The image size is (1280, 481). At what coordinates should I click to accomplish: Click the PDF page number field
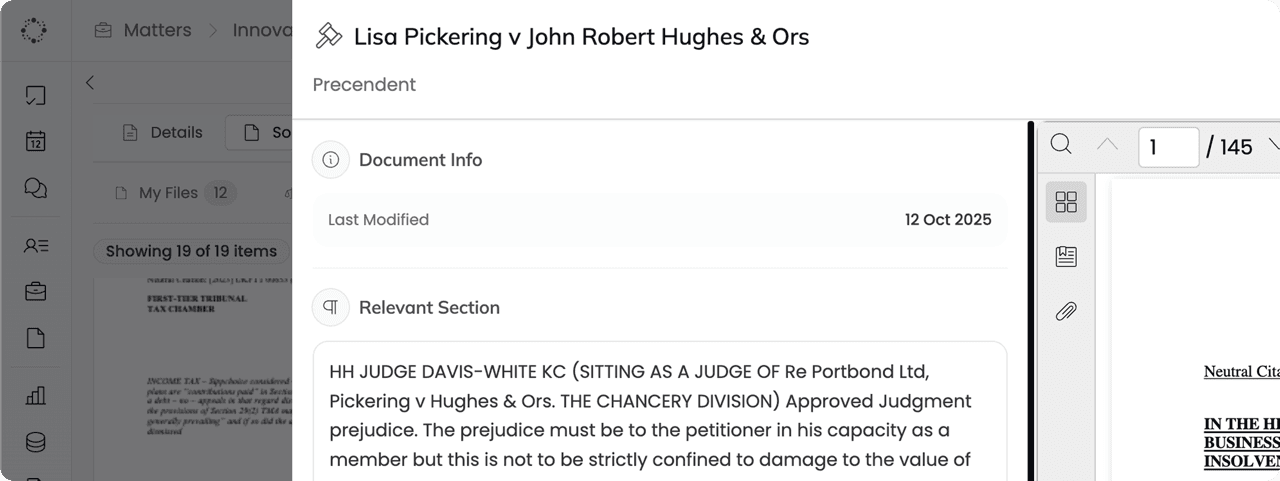(x=1168, y=147)
